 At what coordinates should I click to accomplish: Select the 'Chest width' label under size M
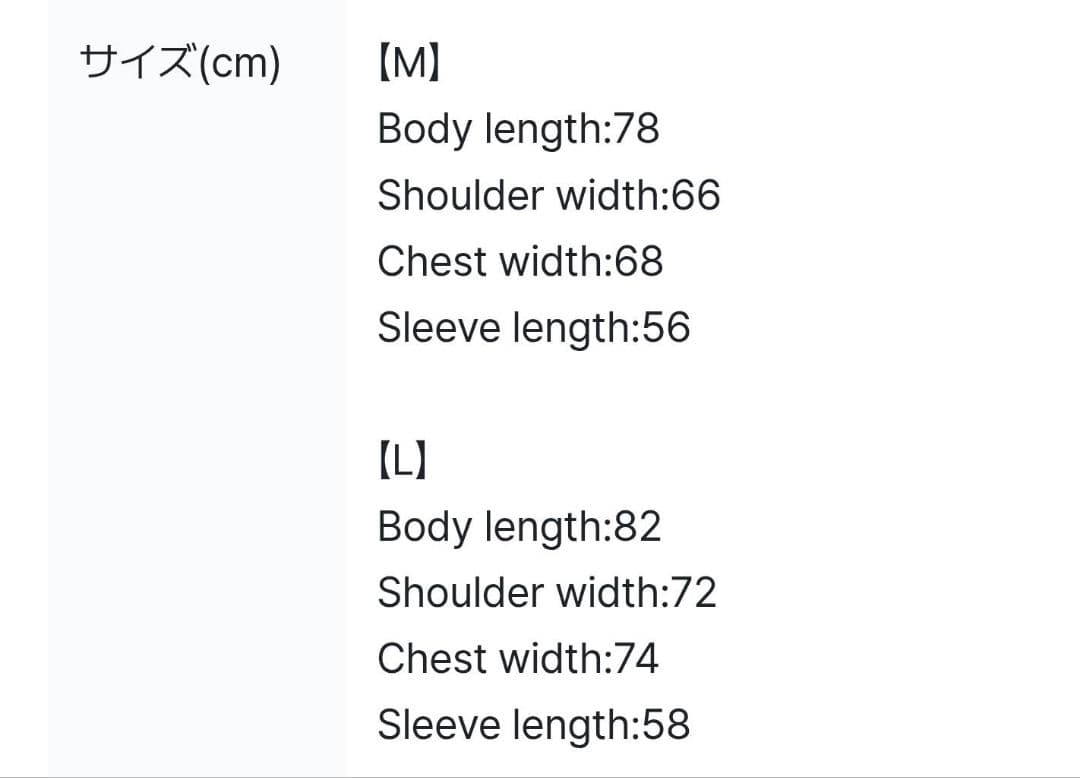click(x=490, y=262)
